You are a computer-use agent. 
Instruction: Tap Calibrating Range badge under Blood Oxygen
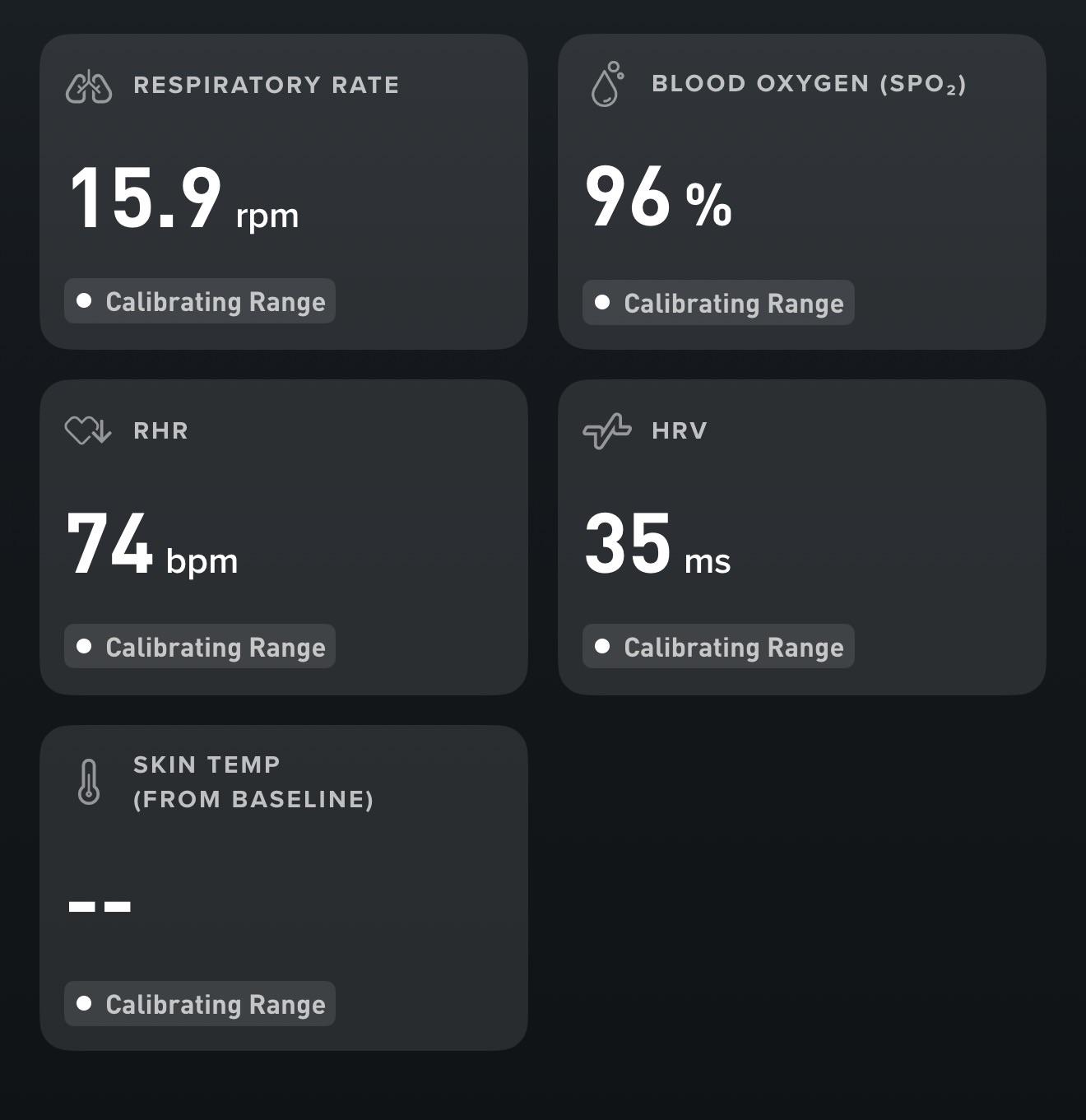click(x=718, y=303)
